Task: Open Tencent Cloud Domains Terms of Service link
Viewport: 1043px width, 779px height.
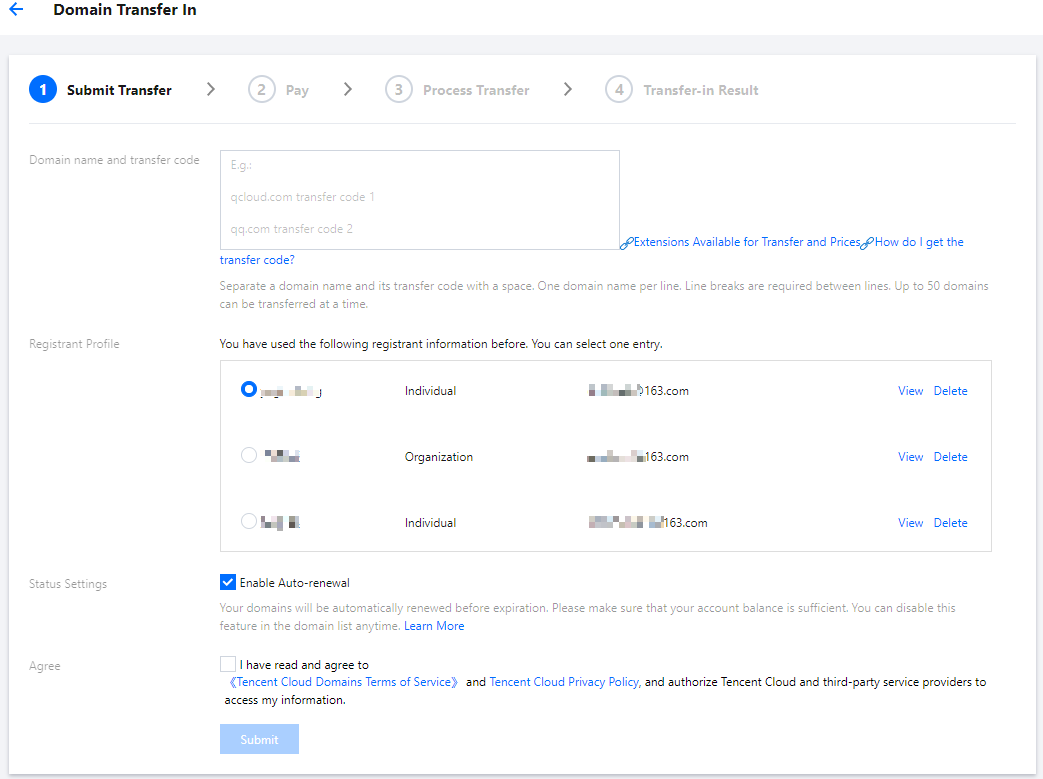Action: [x=344, y=682]
